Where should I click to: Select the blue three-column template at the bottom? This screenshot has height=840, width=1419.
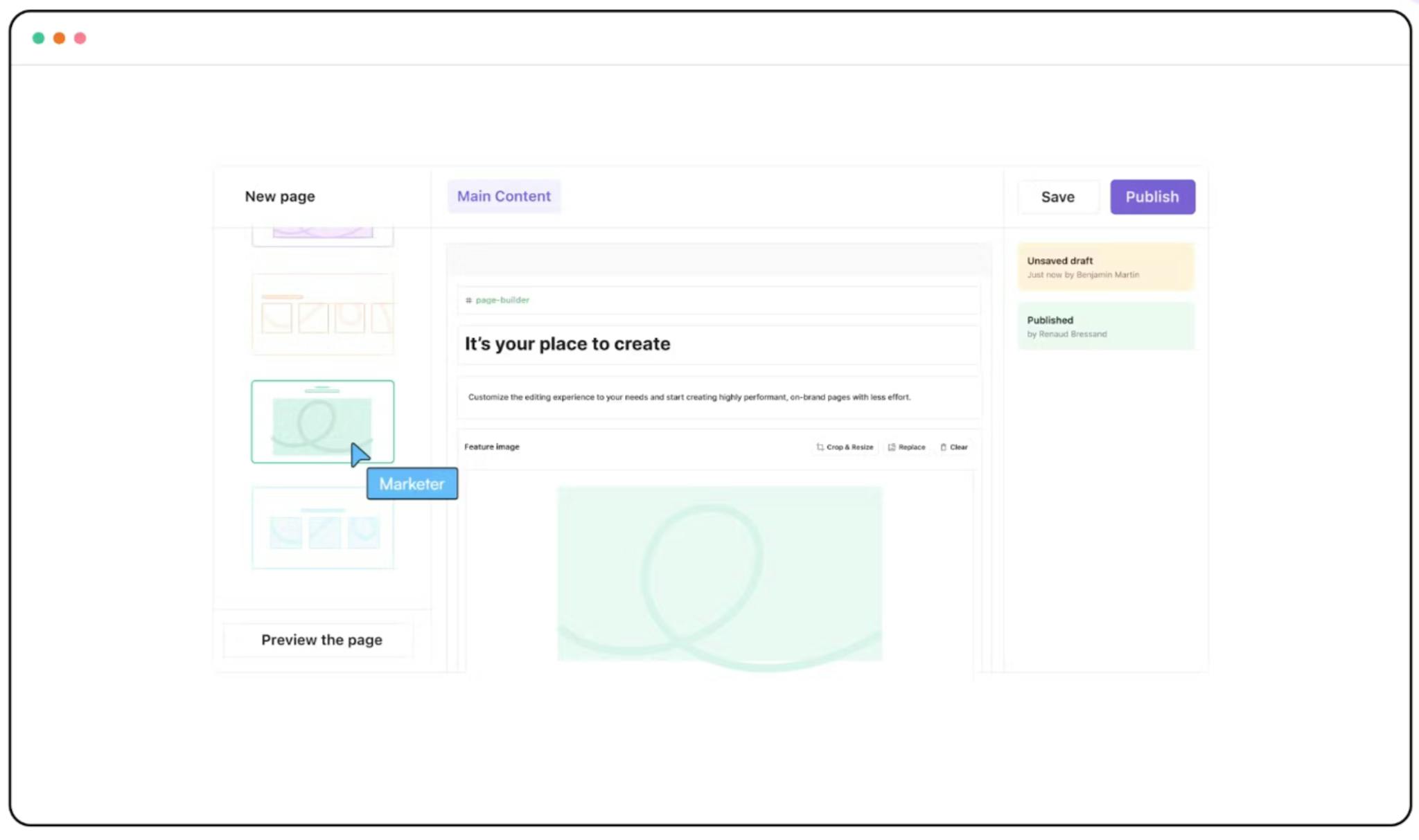tap(322, 528)
